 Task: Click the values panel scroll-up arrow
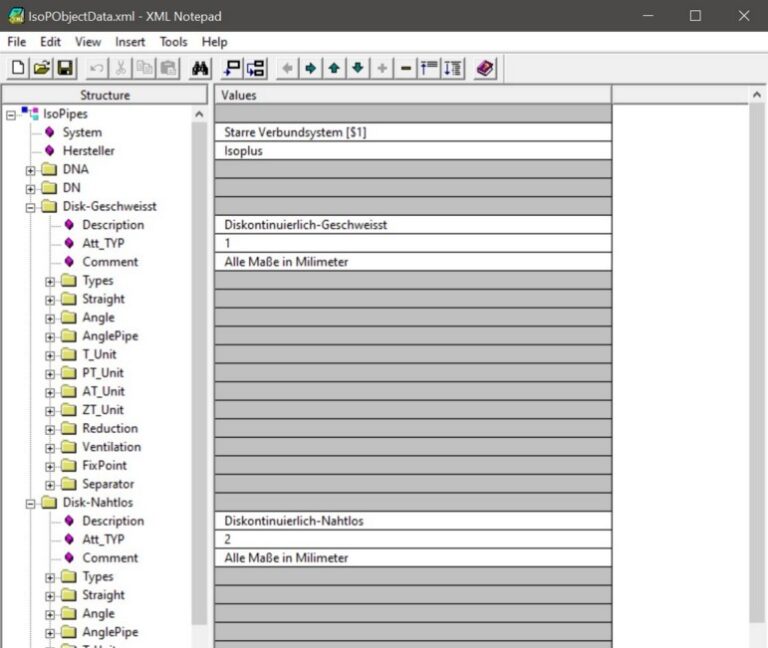[757, 95]
